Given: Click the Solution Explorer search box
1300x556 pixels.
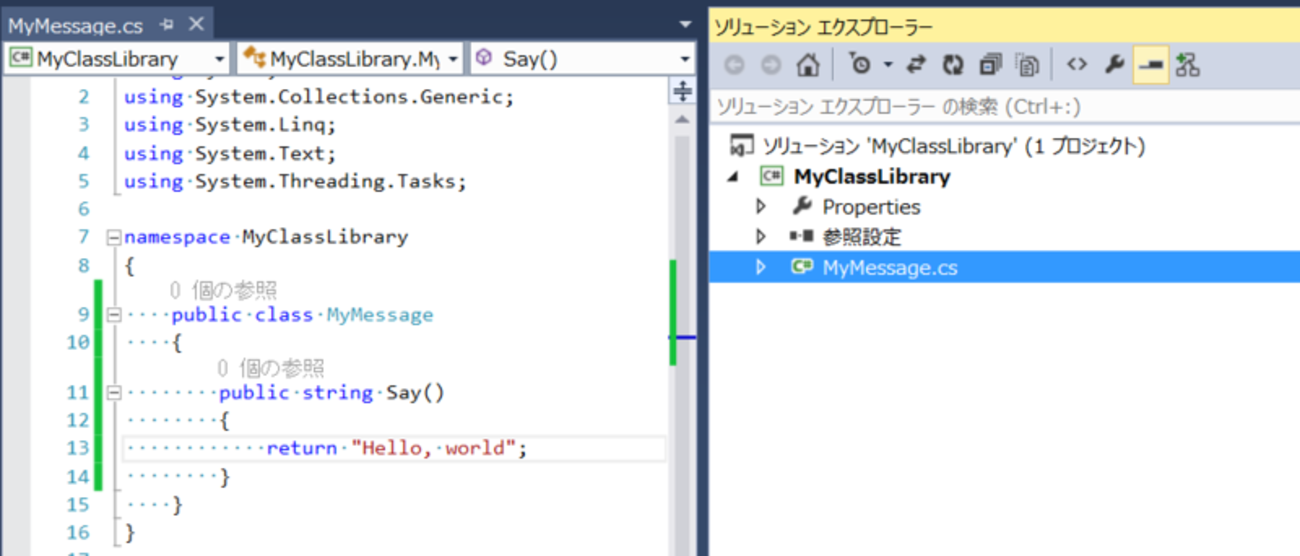Looking at the screenshot, I should (x=1005, y=106).
